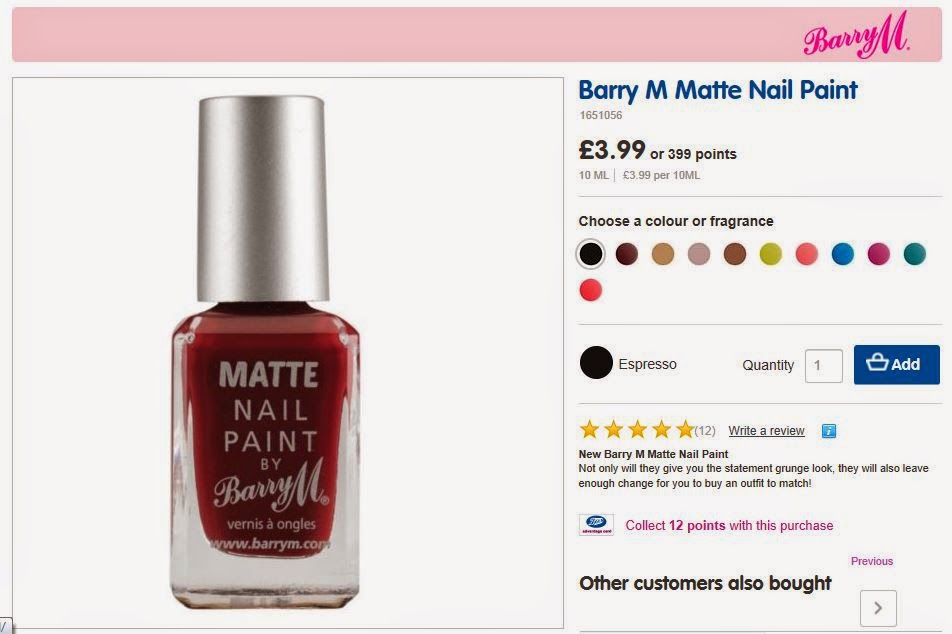Screen dimensions: 952x634
Task: Select the teal green colour swatch
Action: coord(915,254)
